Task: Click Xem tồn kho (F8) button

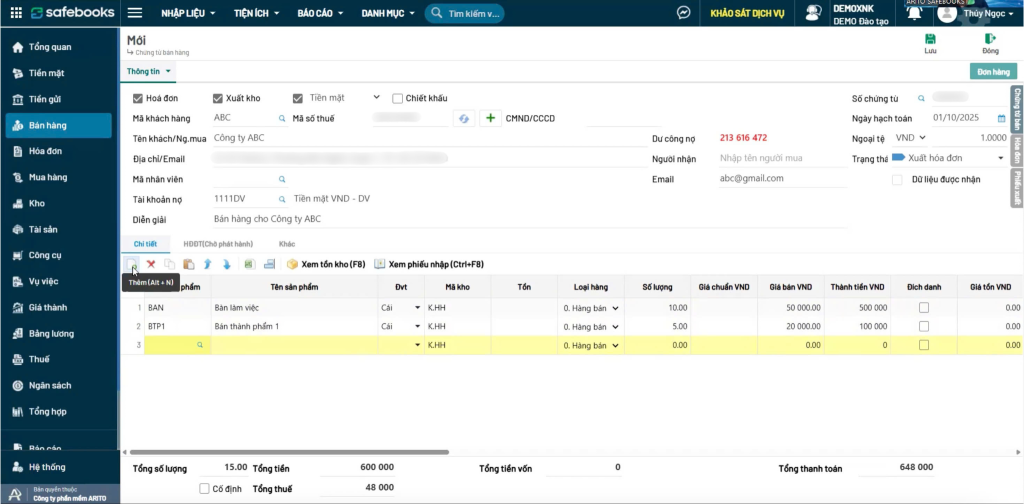Action: coord(324,264)
